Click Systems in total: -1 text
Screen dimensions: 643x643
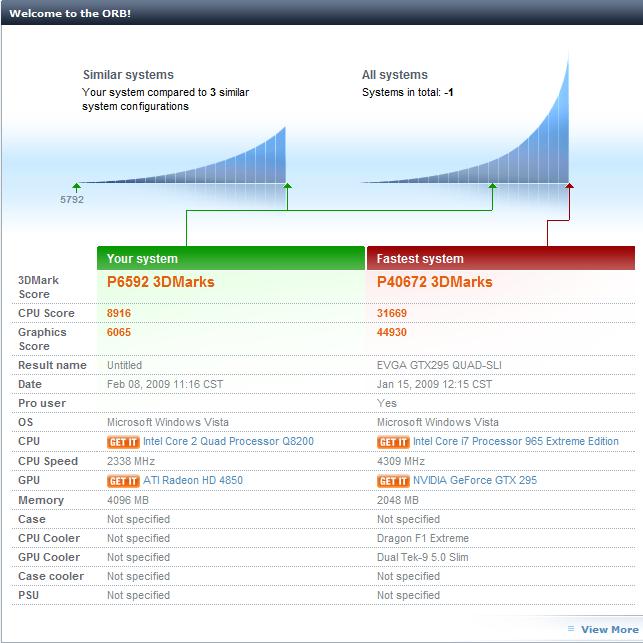[x=408, y=92]
